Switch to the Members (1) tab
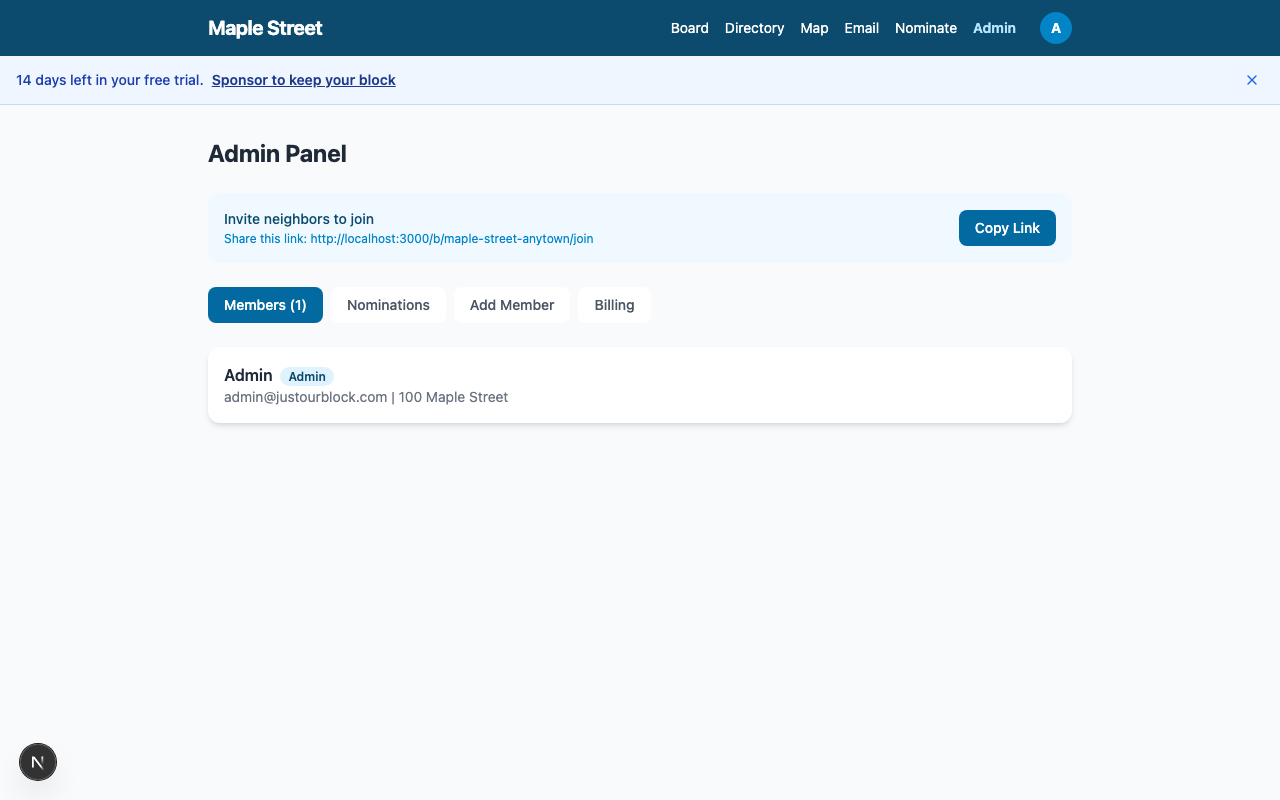Image resolution: width=1280 pixels, height=800 pixels. (265, 305)
